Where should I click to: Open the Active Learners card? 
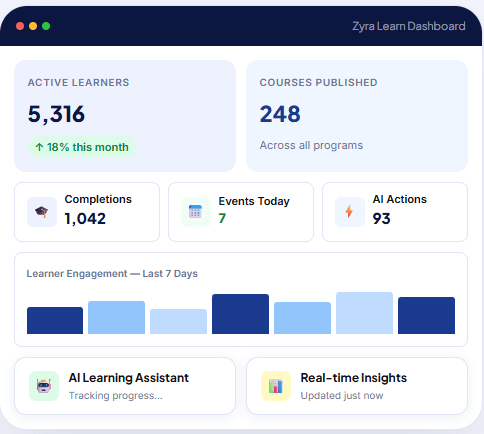coord(125,116)
